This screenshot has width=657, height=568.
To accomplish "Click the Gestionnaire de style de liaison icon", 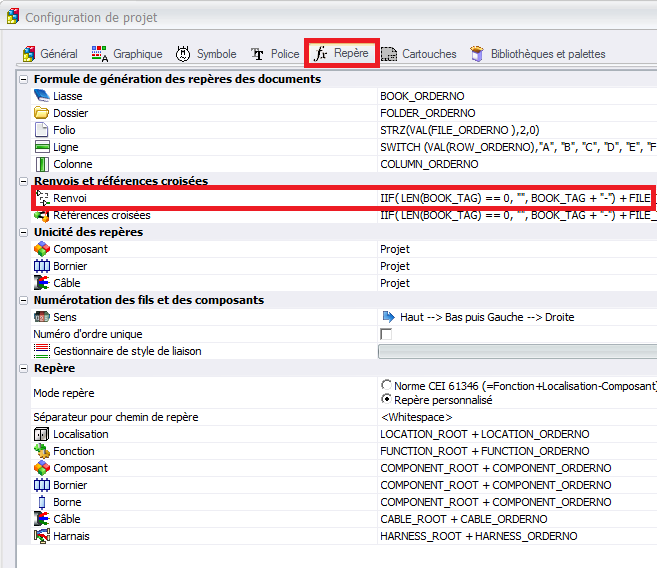I will click(x=41, y=351).
